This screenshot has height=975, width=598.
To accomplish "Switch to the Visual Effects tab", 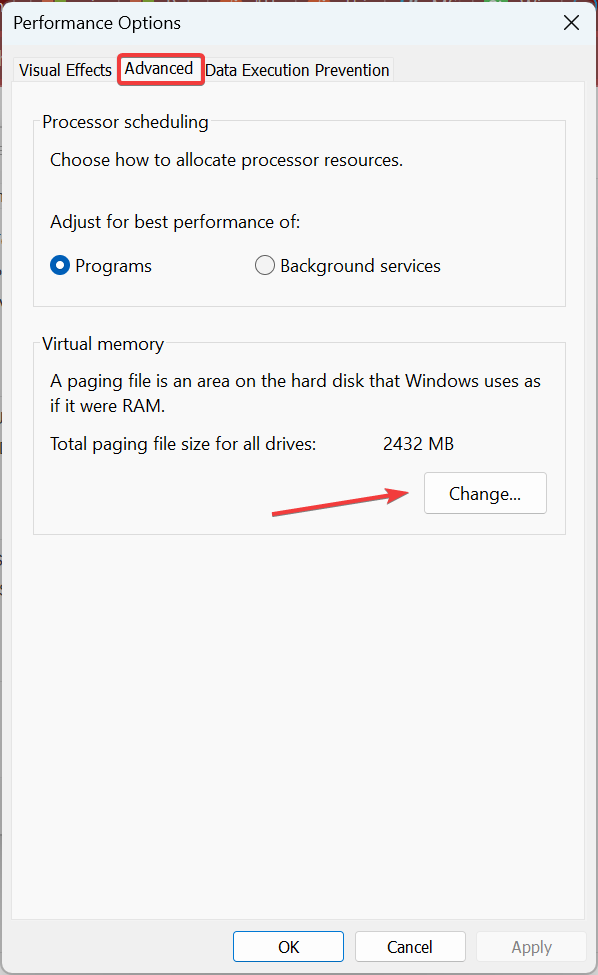I will point(65,70).
